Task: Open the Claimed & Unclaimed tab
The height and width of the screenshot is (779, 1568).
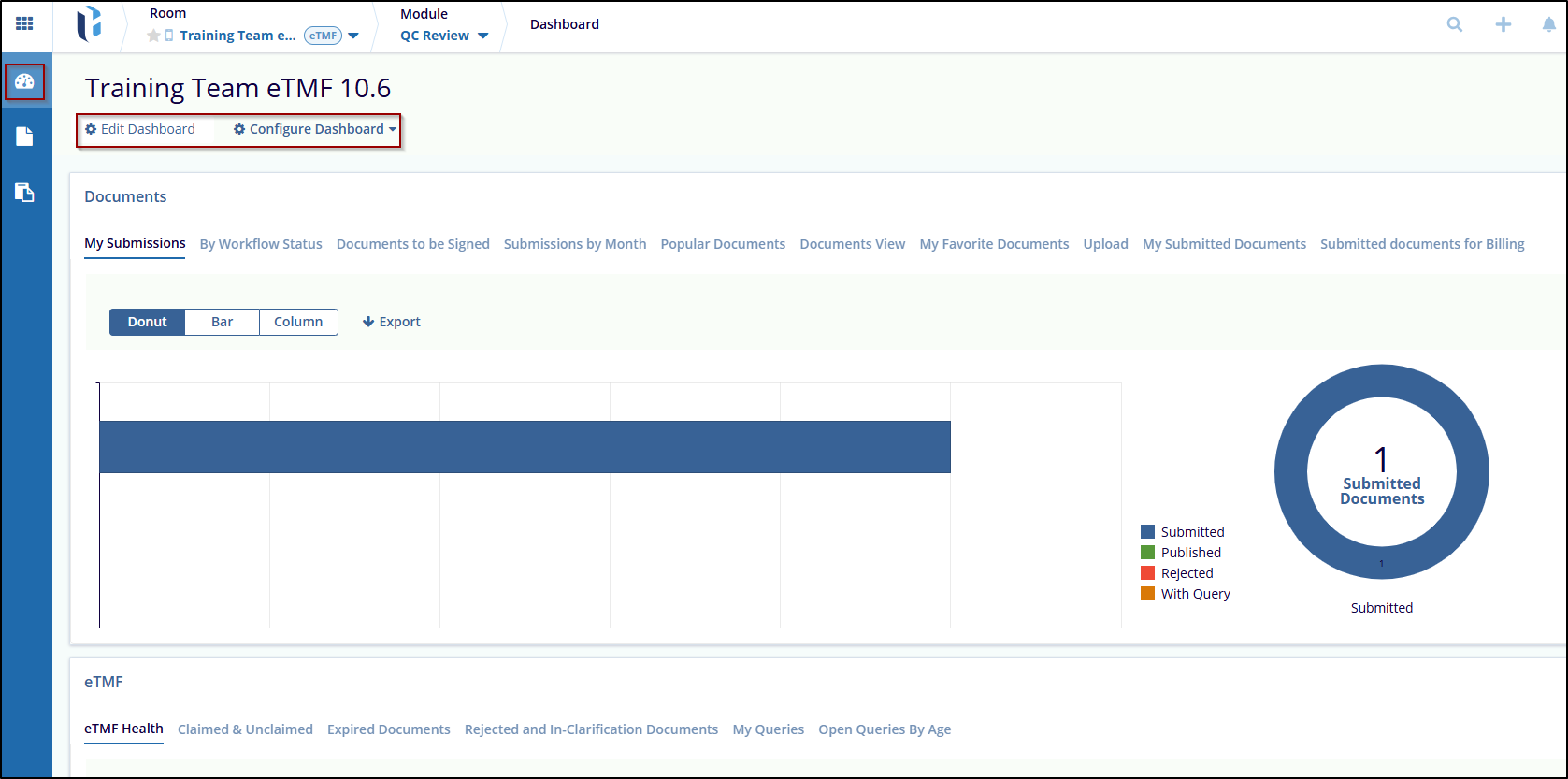Action: click(x=245, y=729)
